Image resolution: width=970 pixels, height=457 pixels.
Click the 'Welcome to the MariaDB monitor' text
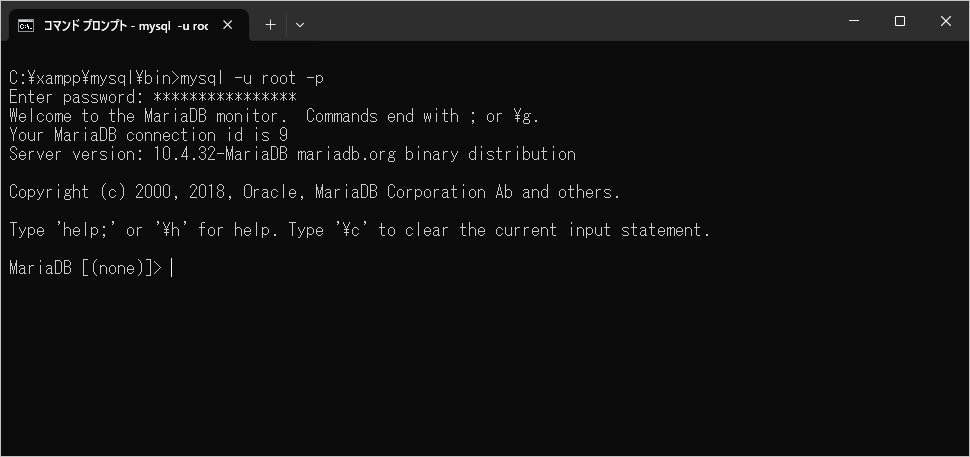(148, 116)
